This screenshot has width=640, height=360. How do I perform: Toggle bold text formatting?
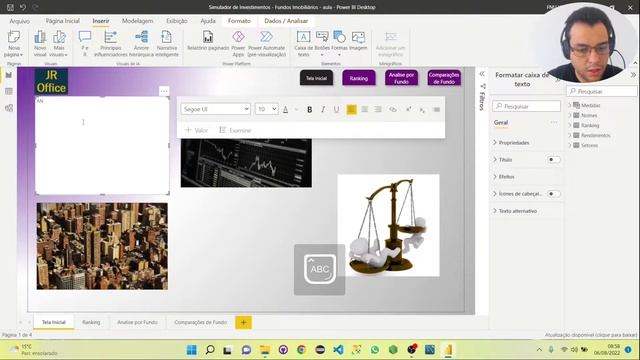(x=309, y=109)
